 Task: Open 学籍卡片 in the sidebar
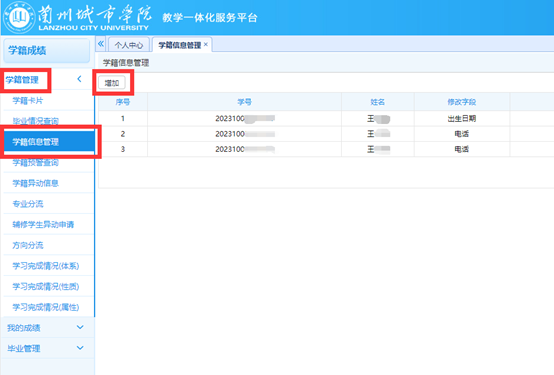[x=48, y=101]
